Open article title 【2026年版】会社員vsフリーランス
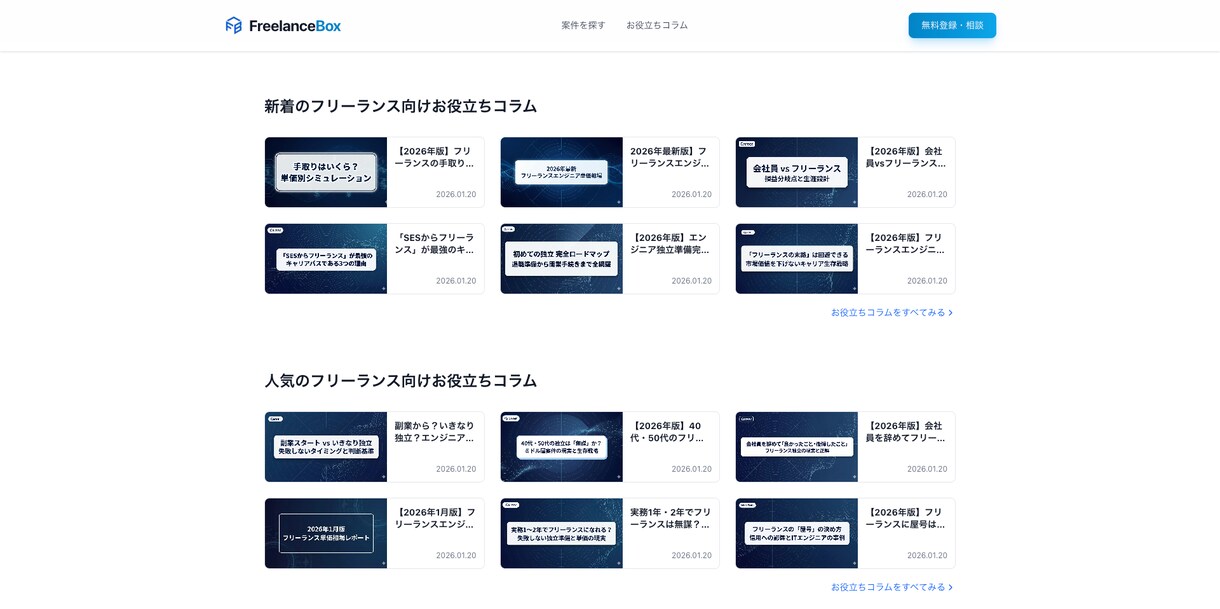The width and height of the screenshot is (1220, 609). [x=906, y=157]
